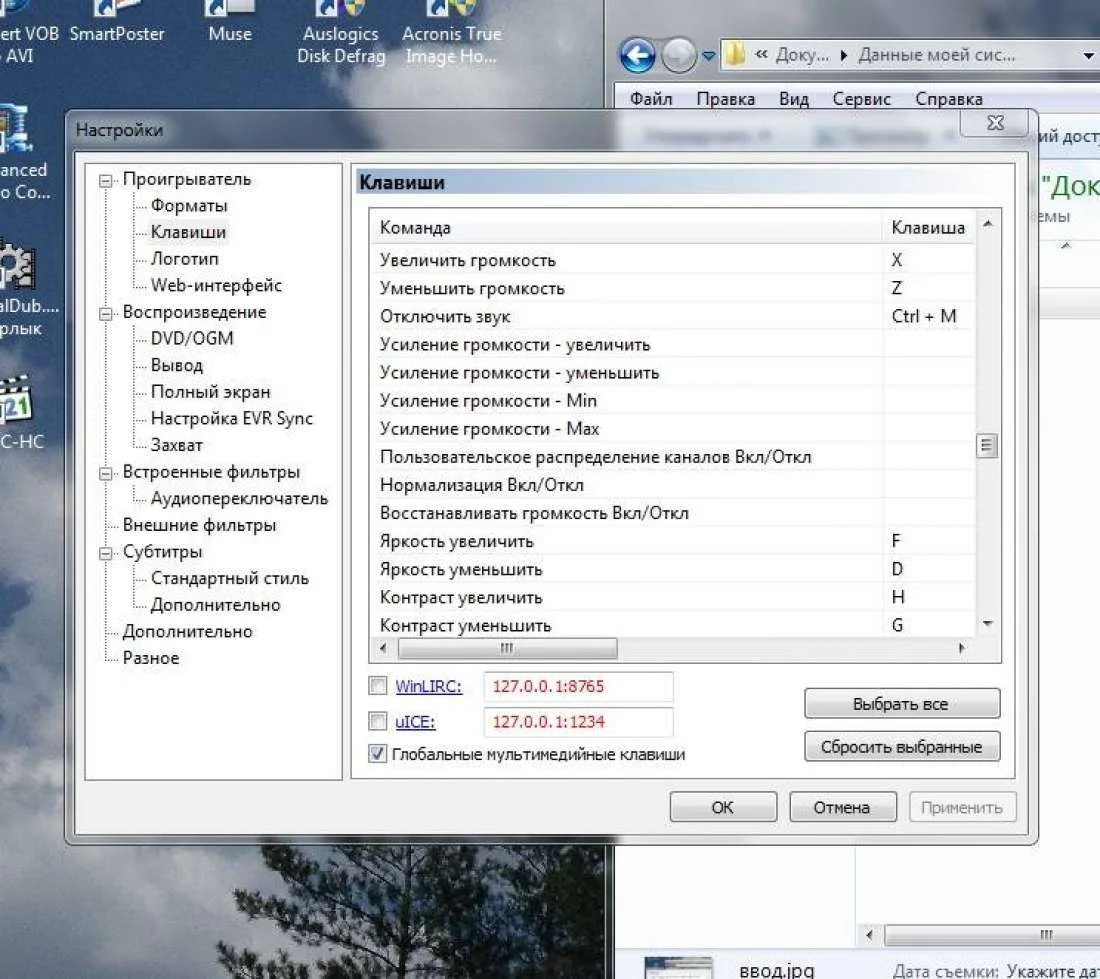This screenshot has width=1100, height=979.
Task: Click the Explorer back navigation arrow
Action: coord(638,55)
